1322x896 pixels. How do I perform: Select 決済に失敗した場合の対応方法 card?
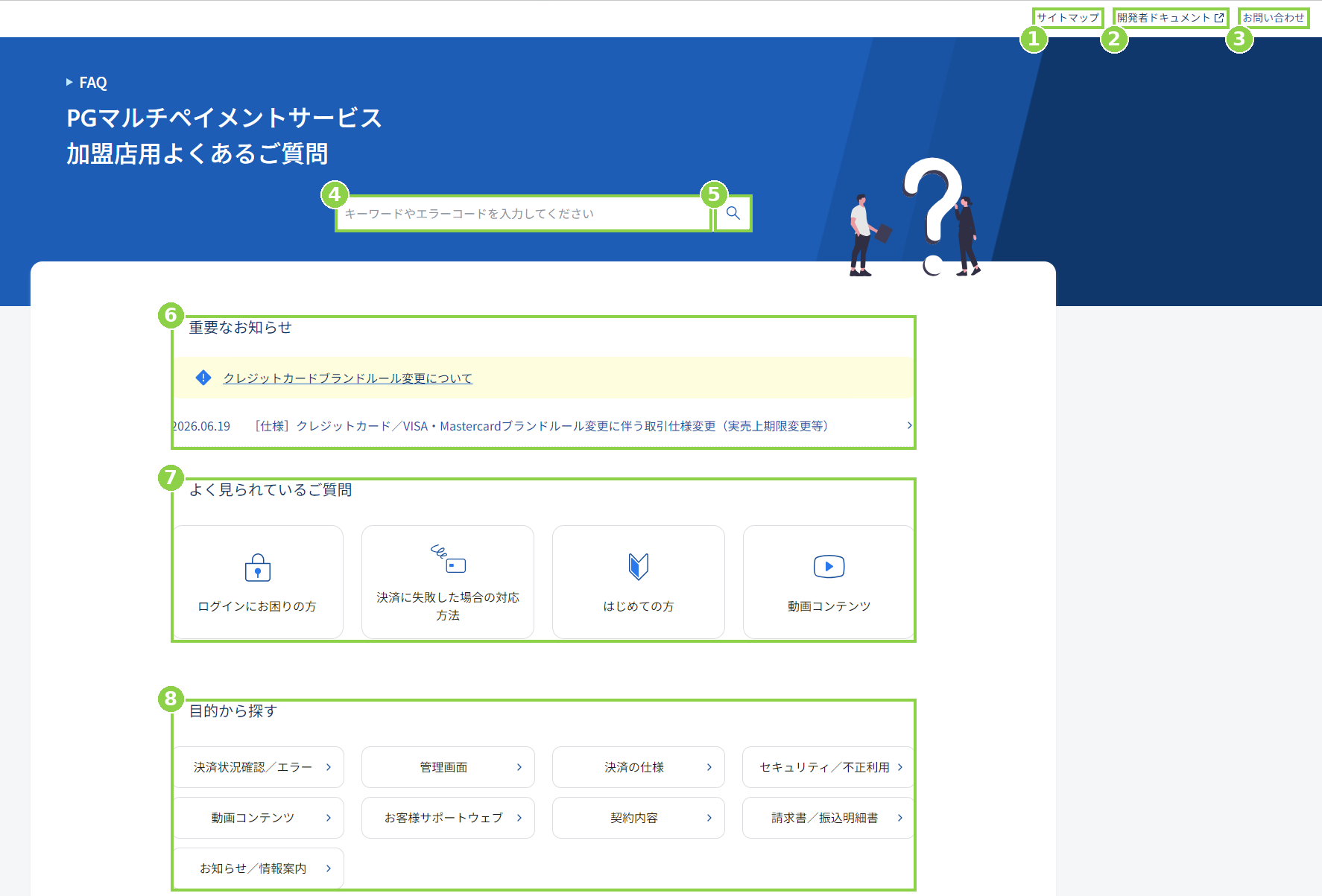tap(448, 582)
